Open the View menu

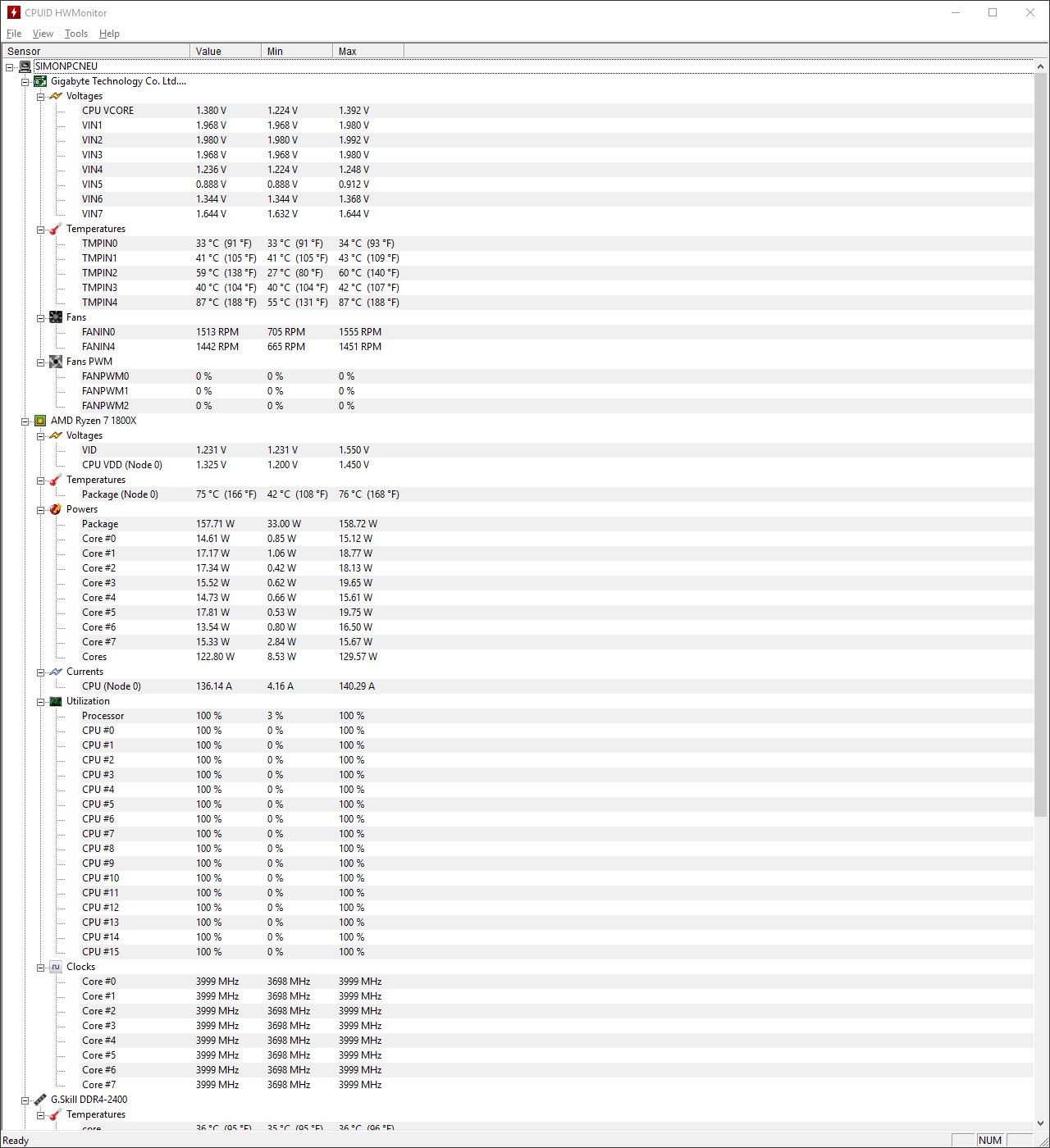(x=43, y=34)
